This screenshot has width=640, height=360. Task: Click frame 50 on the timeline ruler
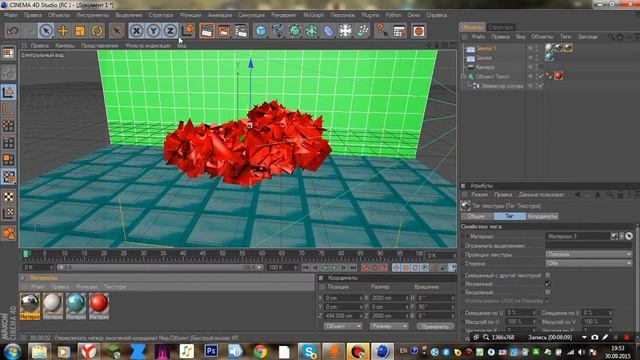pyautogui.click(x=222, y=254)
